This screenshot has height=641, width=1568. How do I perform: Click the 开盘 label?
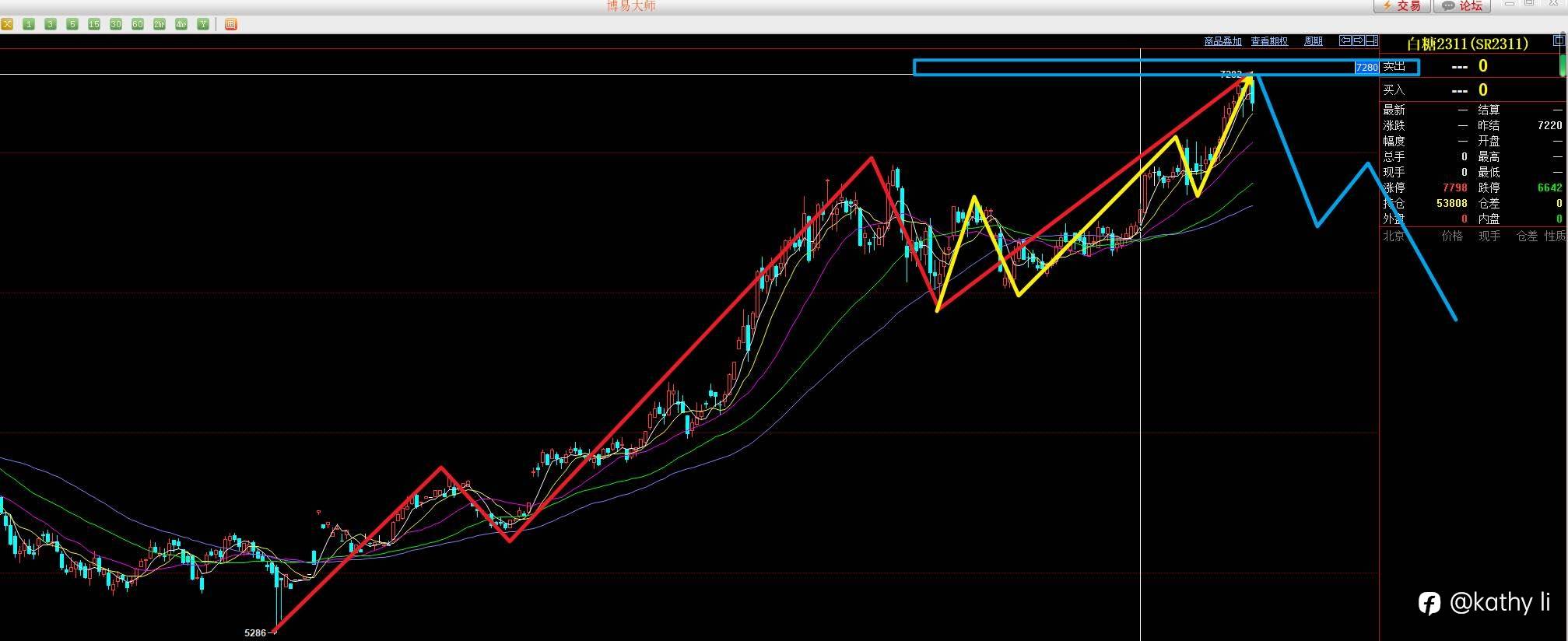(x=1489, y=141)
